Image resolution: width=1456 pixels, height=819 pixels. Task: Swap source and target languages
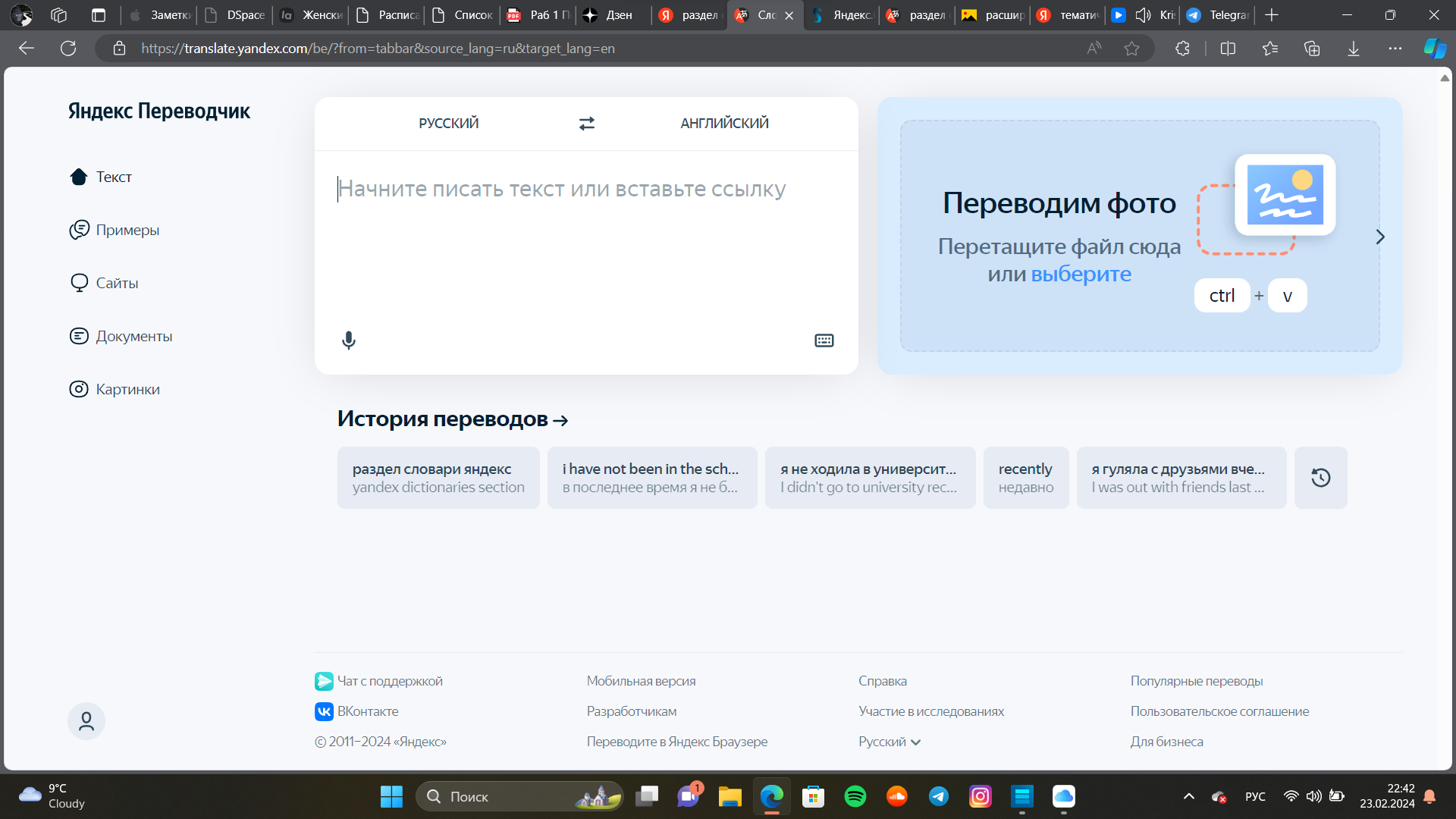point(586,124)
